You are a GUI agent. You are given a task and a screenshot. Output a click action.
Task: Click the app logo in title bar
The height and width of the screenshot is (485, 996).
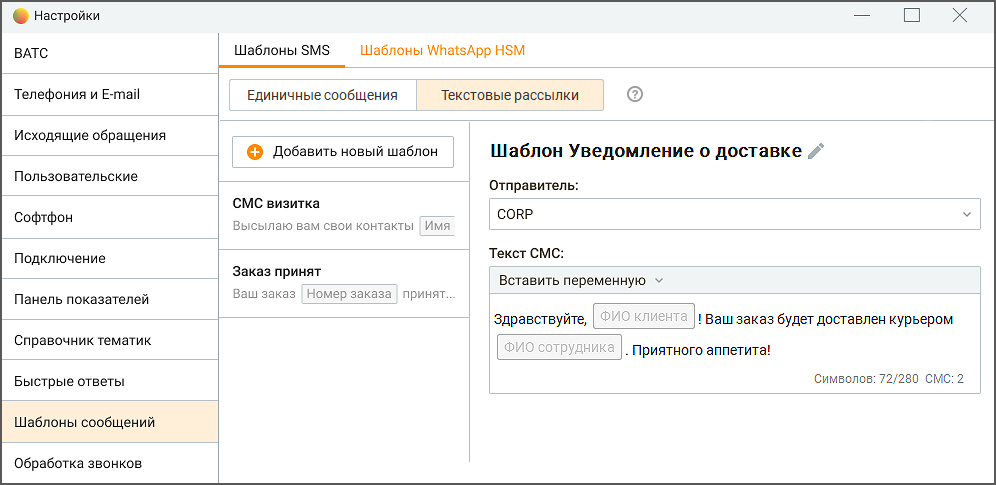(20, 16)
